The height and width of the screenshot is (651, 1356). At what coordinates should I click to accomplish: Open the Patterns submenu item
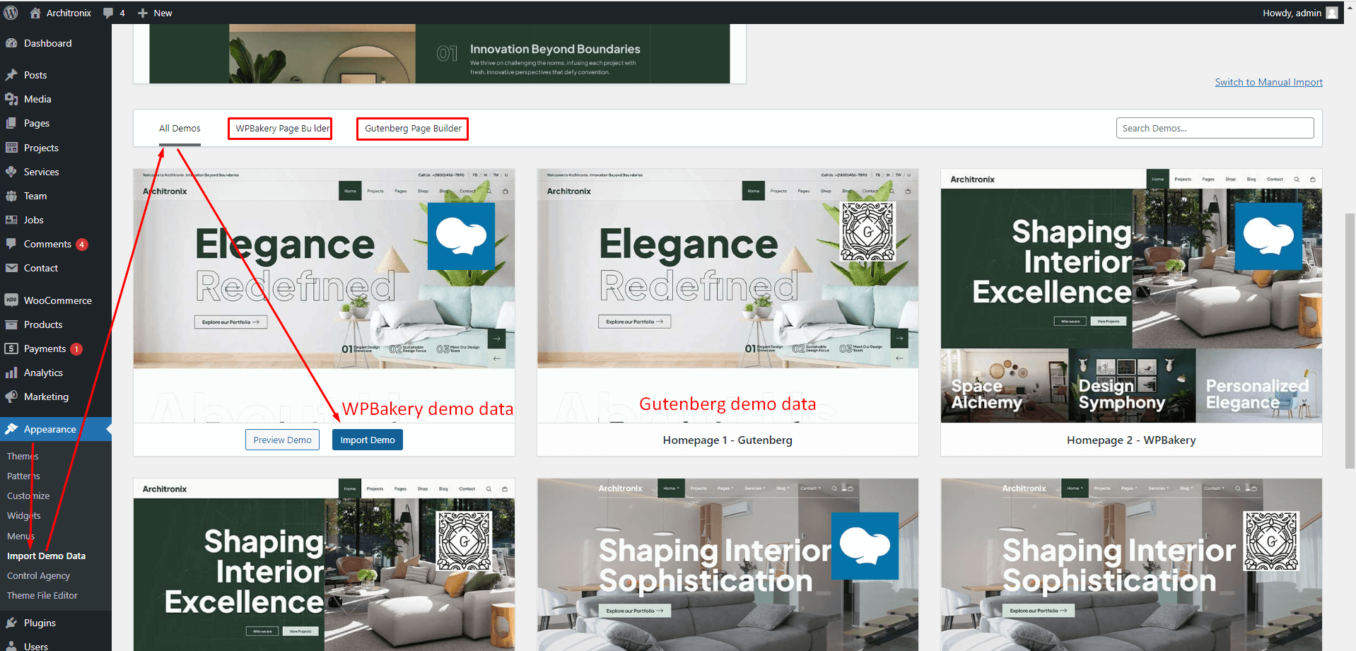point(24,476)
